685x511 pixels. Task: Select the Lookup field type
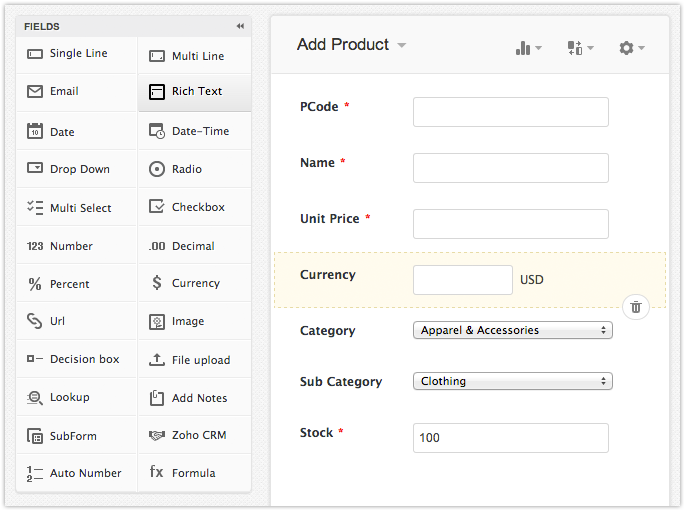pyautogui.click(x=76, y=397)
